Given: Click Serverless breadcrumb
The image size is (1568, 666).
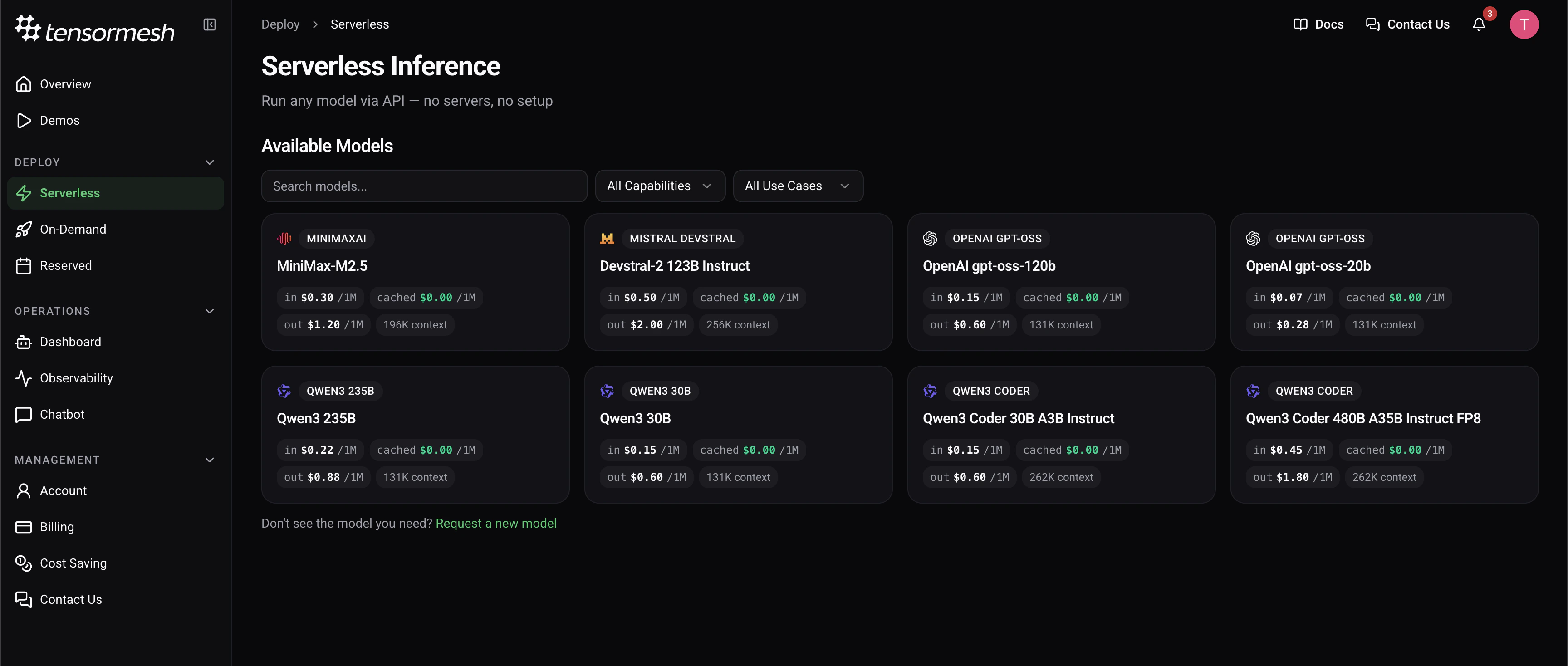Looking at the screenshot, I should (359, 24).
